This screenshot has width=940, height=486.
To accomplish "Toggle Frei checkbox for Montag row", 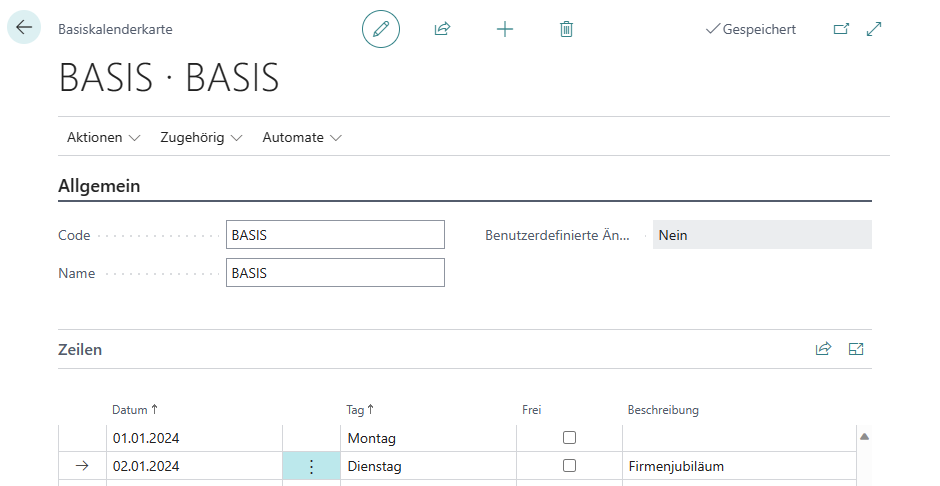I will click(570, 437).
